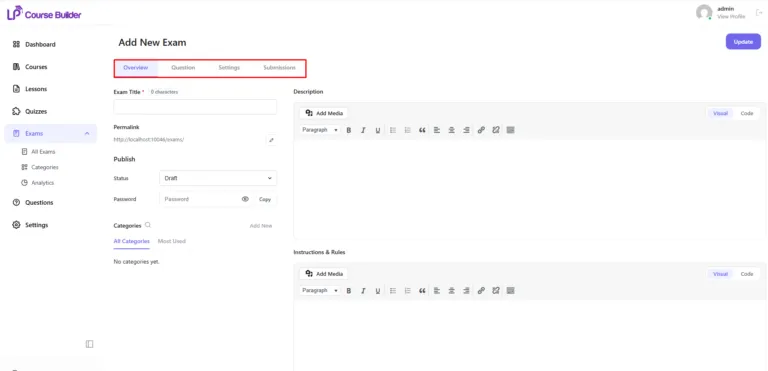
Task: Toggle underline in Instructions & Rules editor
Action: pos(378,291)
